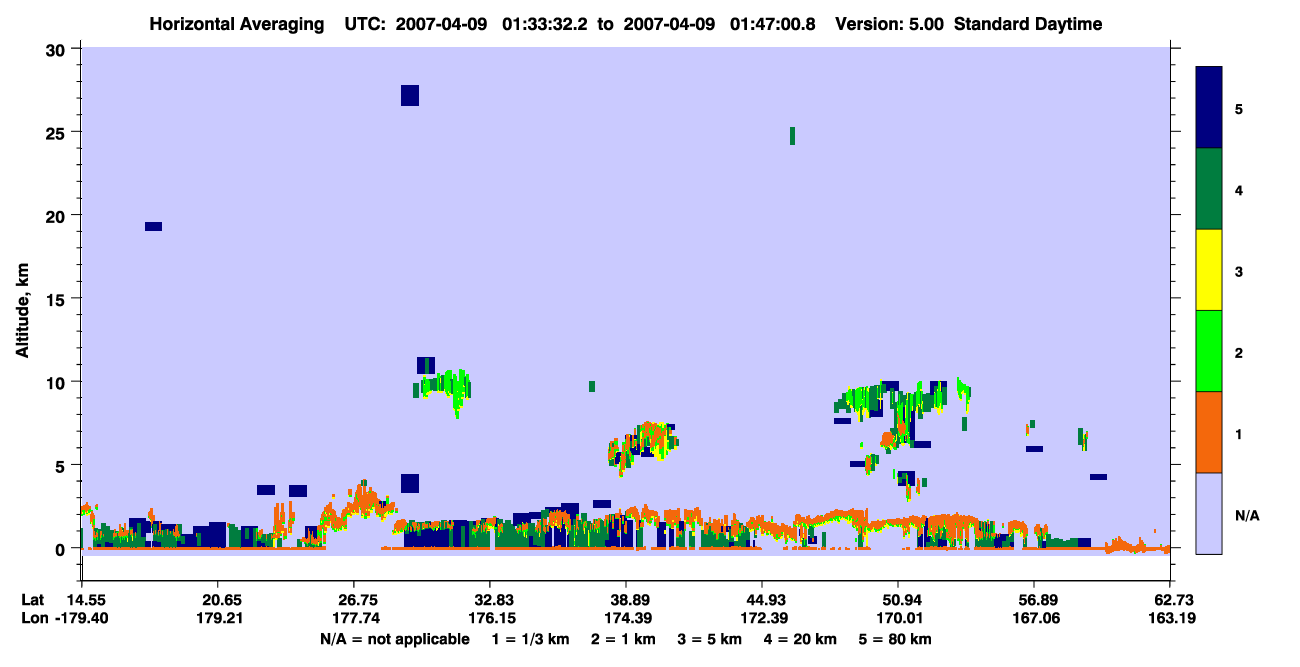Click the lavender N/A color swatch
This screenshot has height=667, width=1300.
click(1209, 513)
